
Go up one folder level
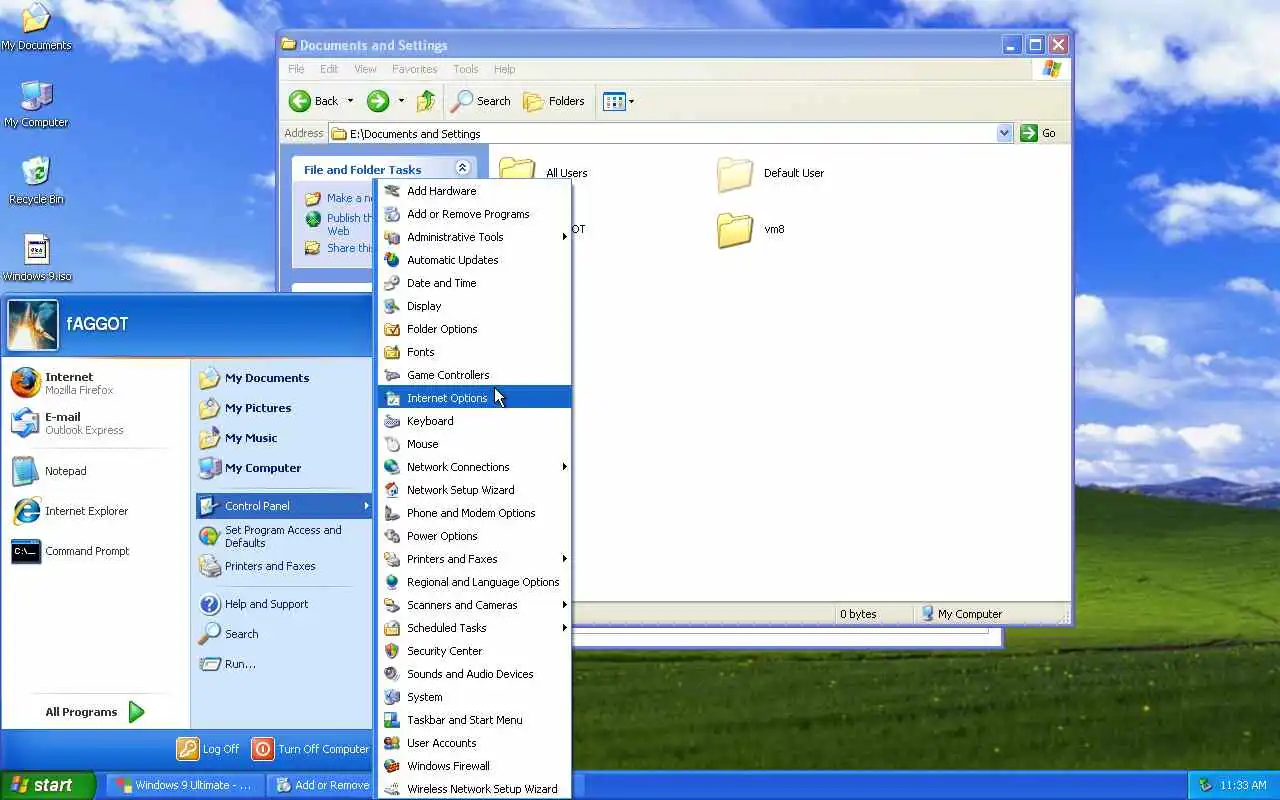point(426,101)
